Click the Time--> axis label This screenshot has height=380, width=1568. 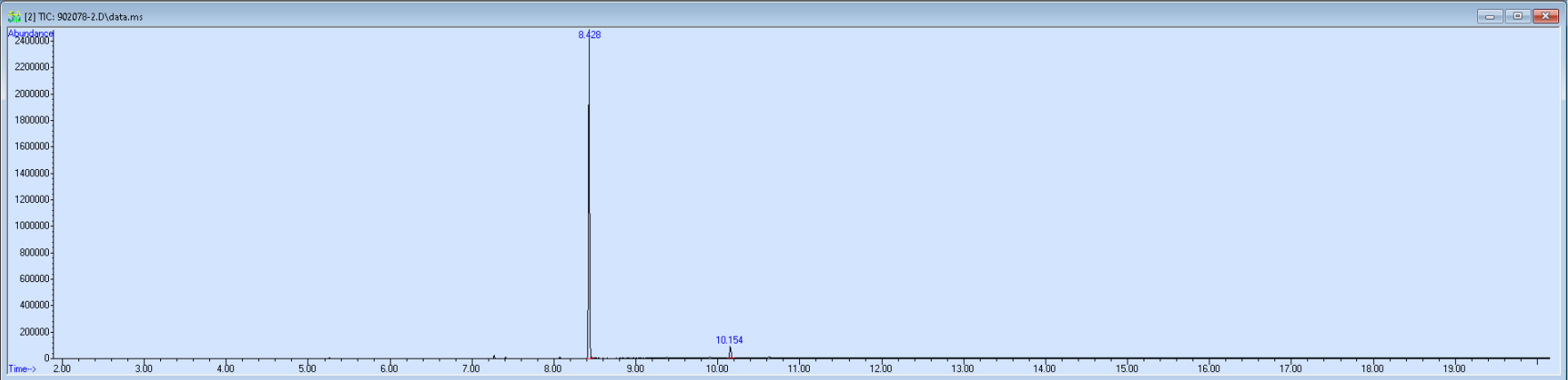coord(22,368)
